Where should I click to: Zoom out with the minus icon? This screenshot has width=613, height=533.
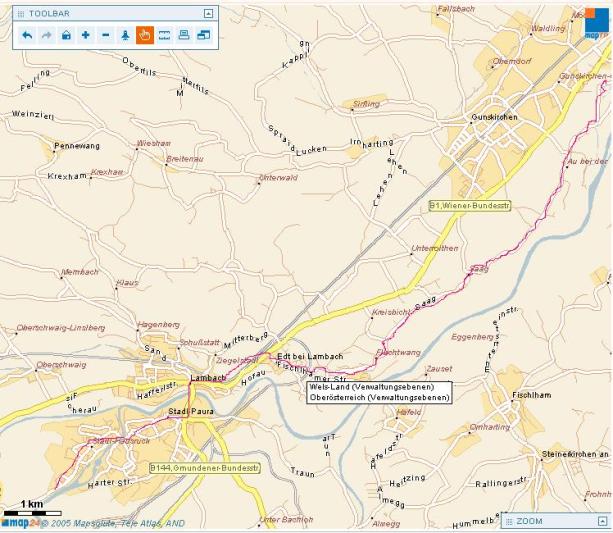coord(106,35)
